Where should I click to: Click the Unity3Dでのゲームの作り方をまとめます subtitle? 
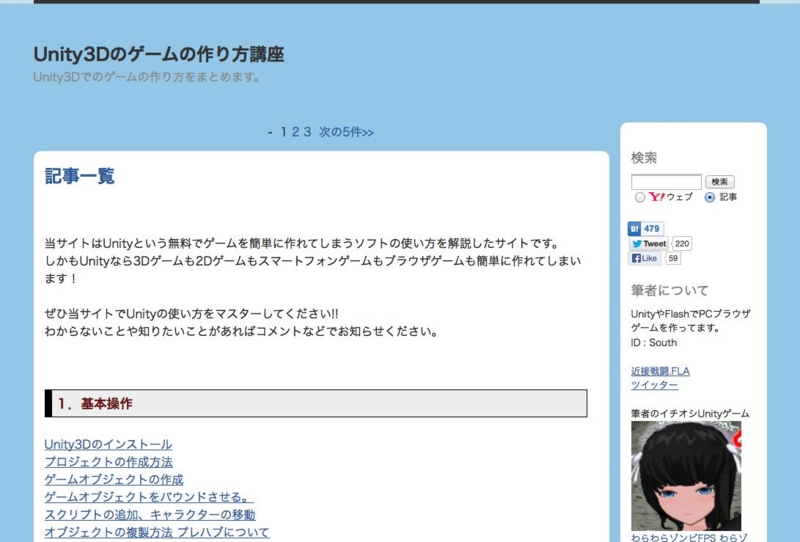coord(147,77)
